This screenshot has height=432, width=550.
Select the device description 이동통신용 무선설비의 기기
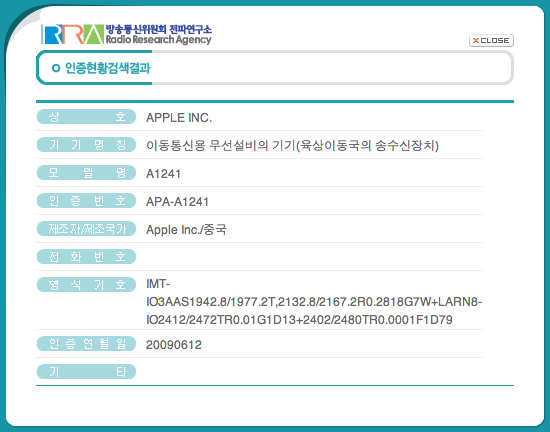pos(292,145)
